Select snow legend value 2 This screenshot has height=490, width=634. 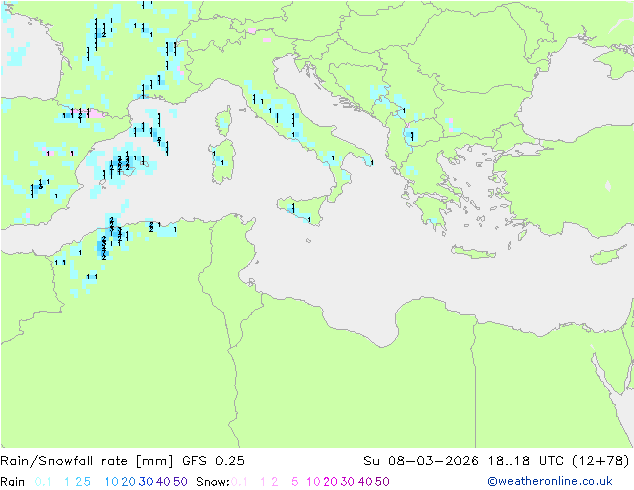[x=275, y=482]
